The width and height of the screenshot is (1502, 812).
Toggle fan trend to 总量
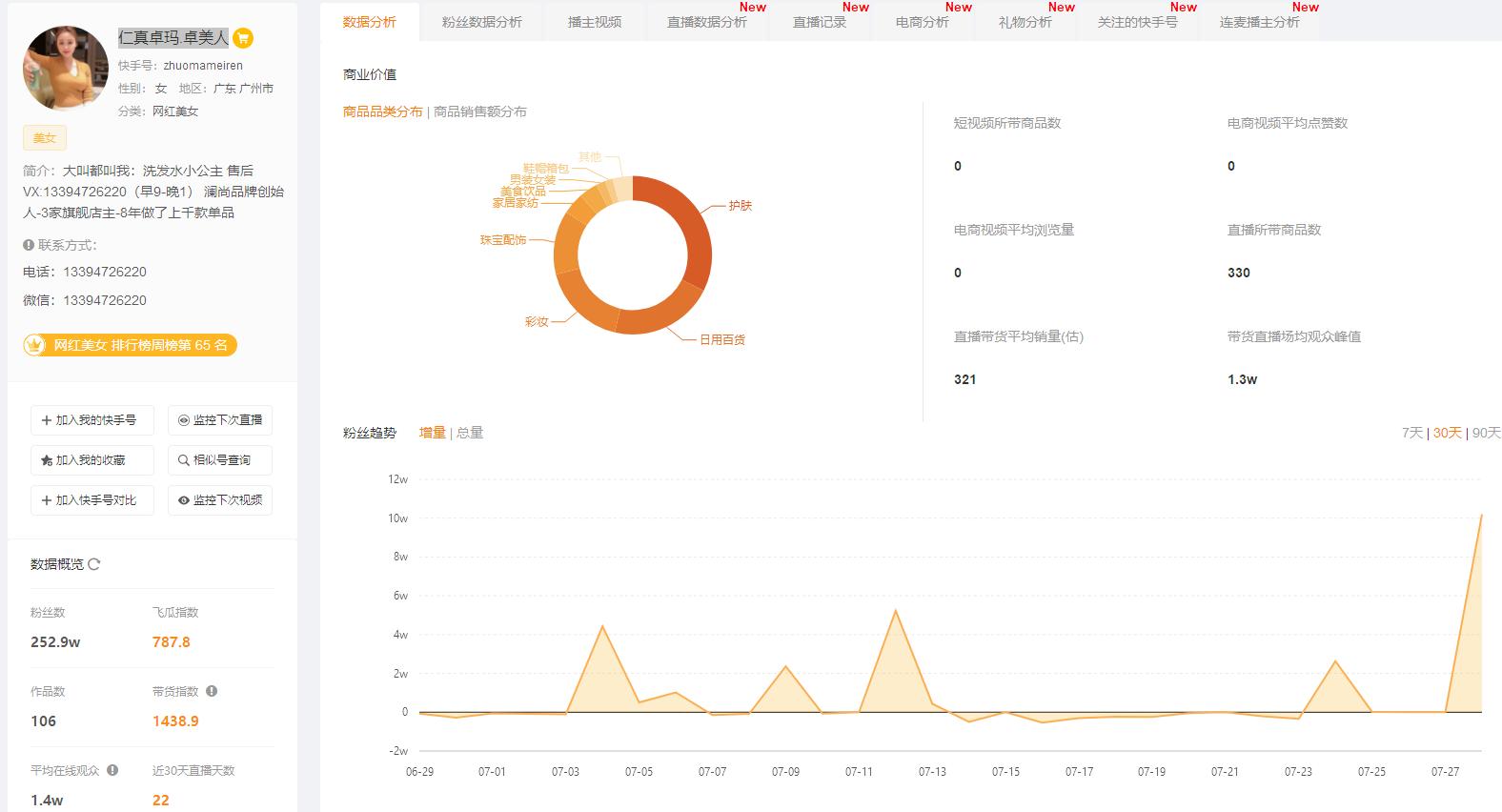point(470,433)
